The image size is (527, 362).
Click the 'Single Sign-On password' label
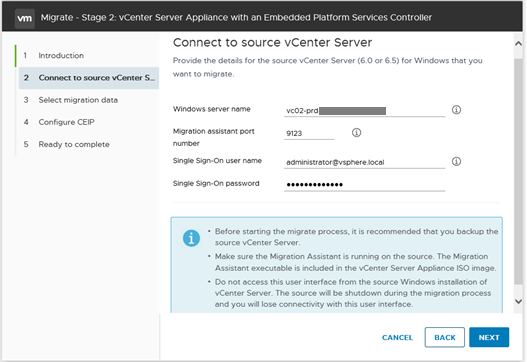coord(216,184)
